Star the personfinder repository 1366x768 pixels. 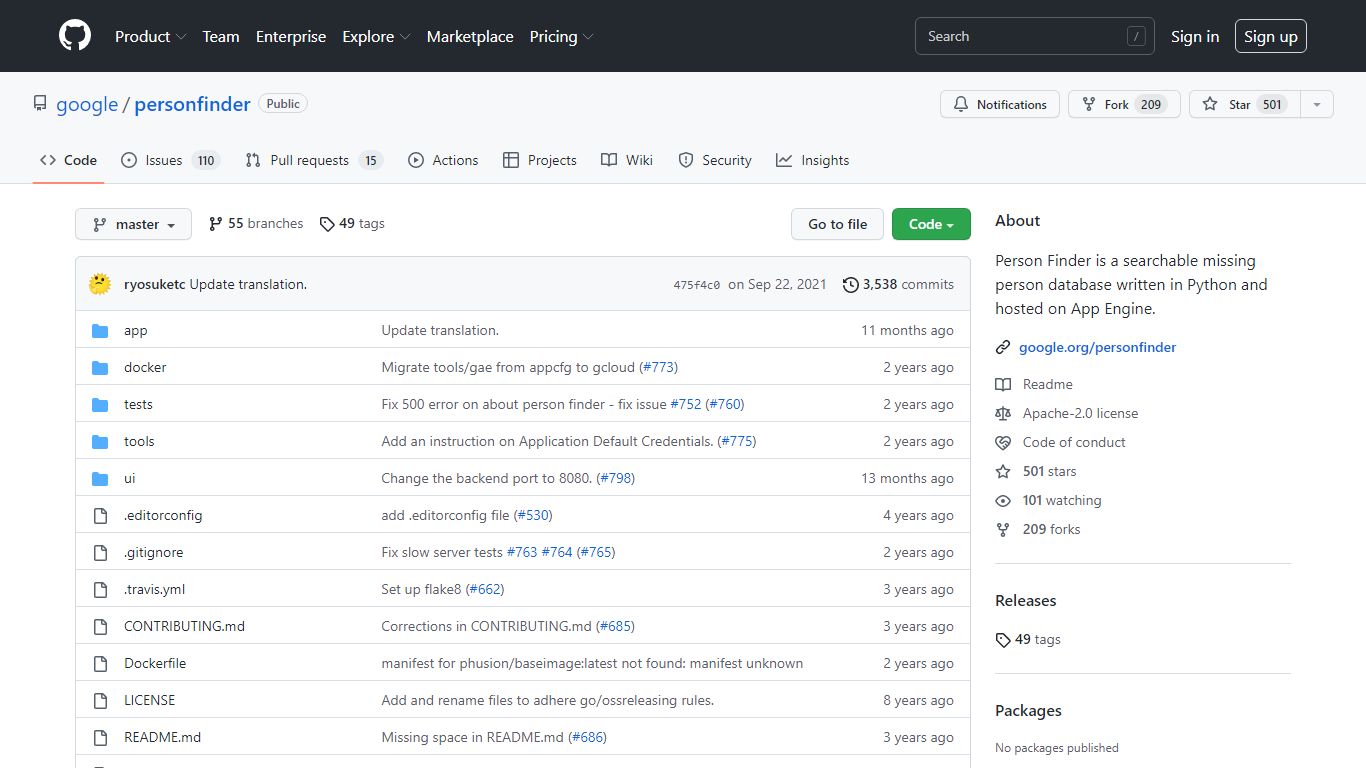click(1244, 104)
